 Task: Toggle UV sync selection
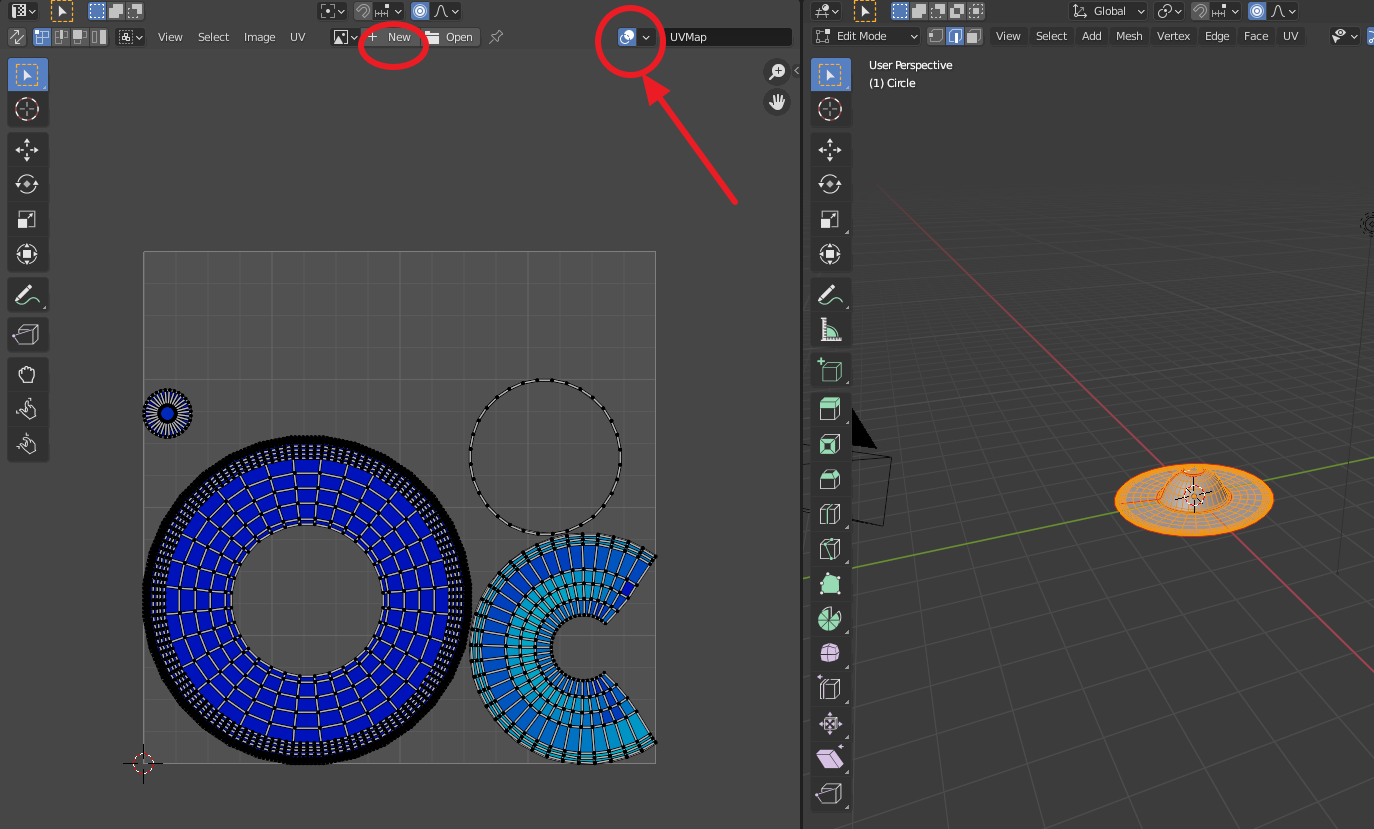pos(17,37)
